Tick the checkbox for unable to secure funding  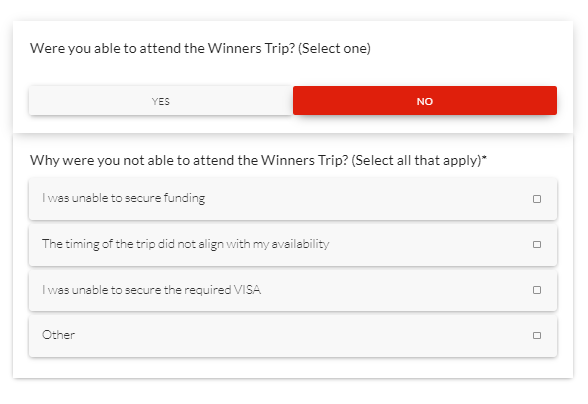537,199
